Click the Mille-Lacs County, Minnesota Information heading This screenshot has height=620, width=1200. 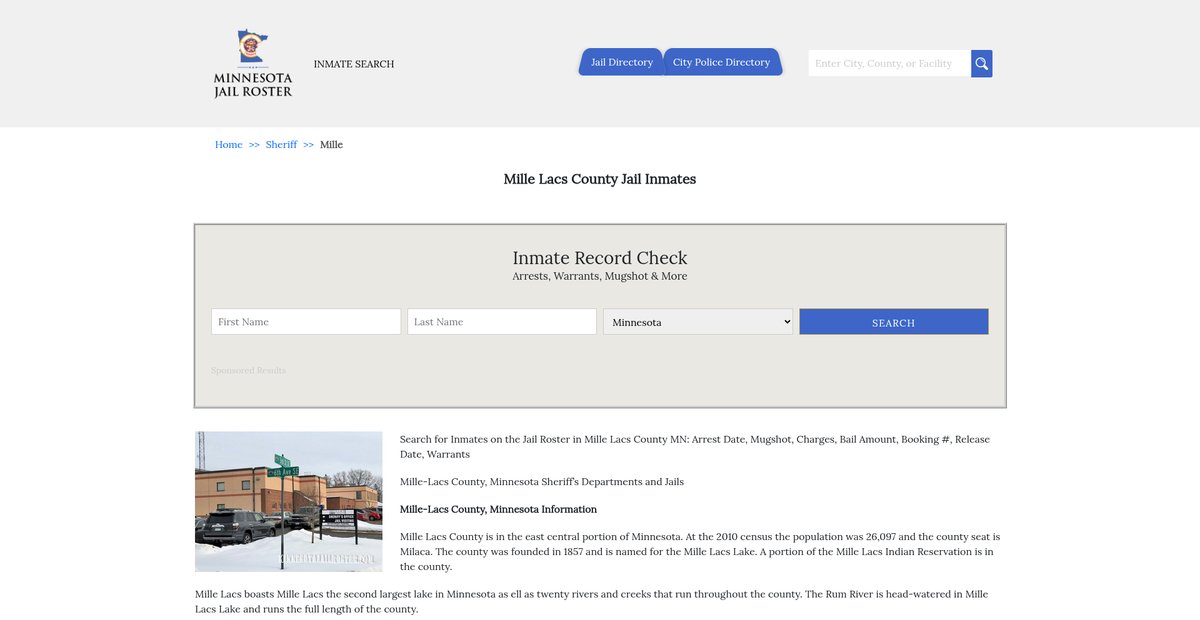498,509
